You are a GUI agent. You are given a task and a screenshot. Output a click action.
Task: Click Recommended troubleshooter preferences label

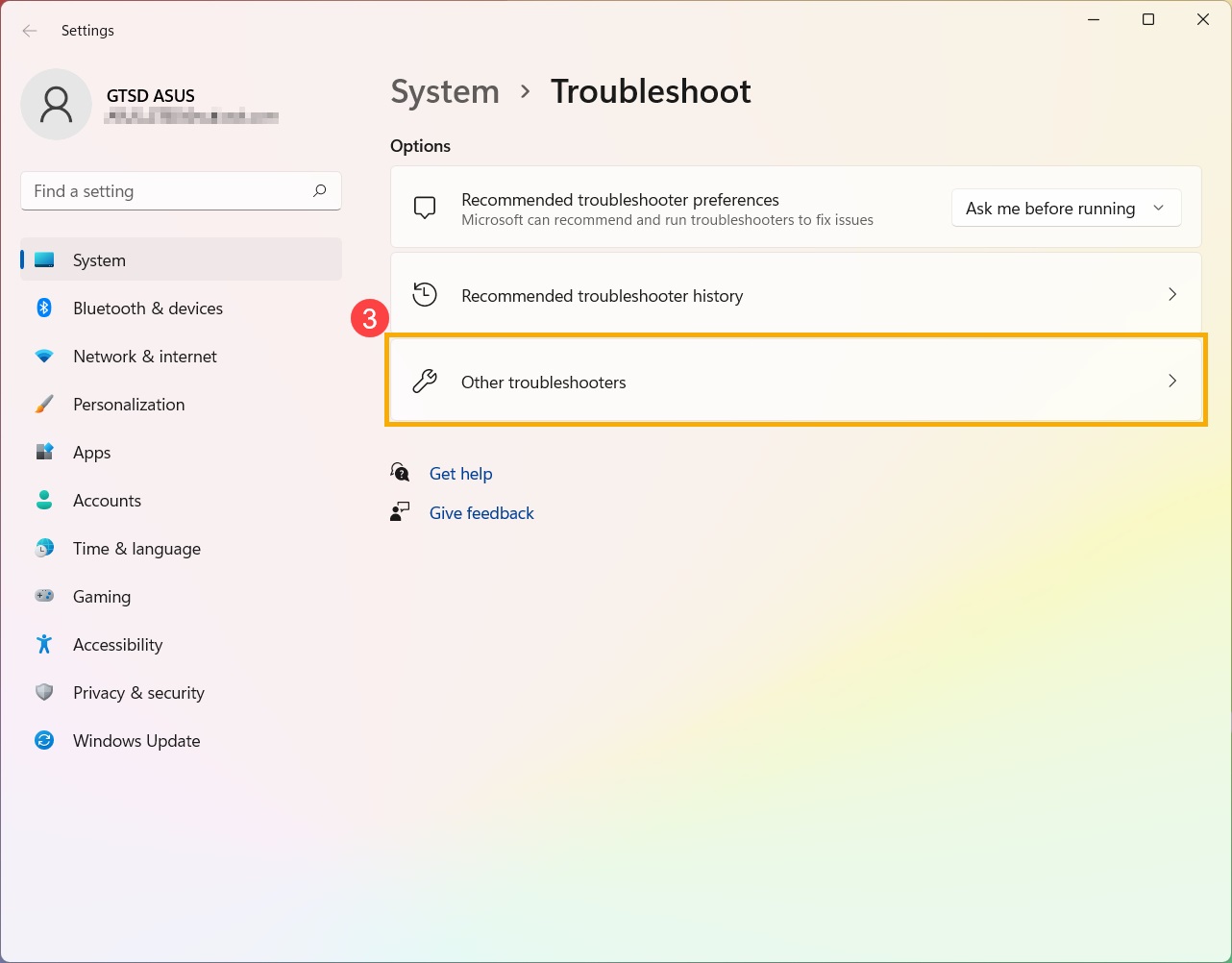point(620,199)
